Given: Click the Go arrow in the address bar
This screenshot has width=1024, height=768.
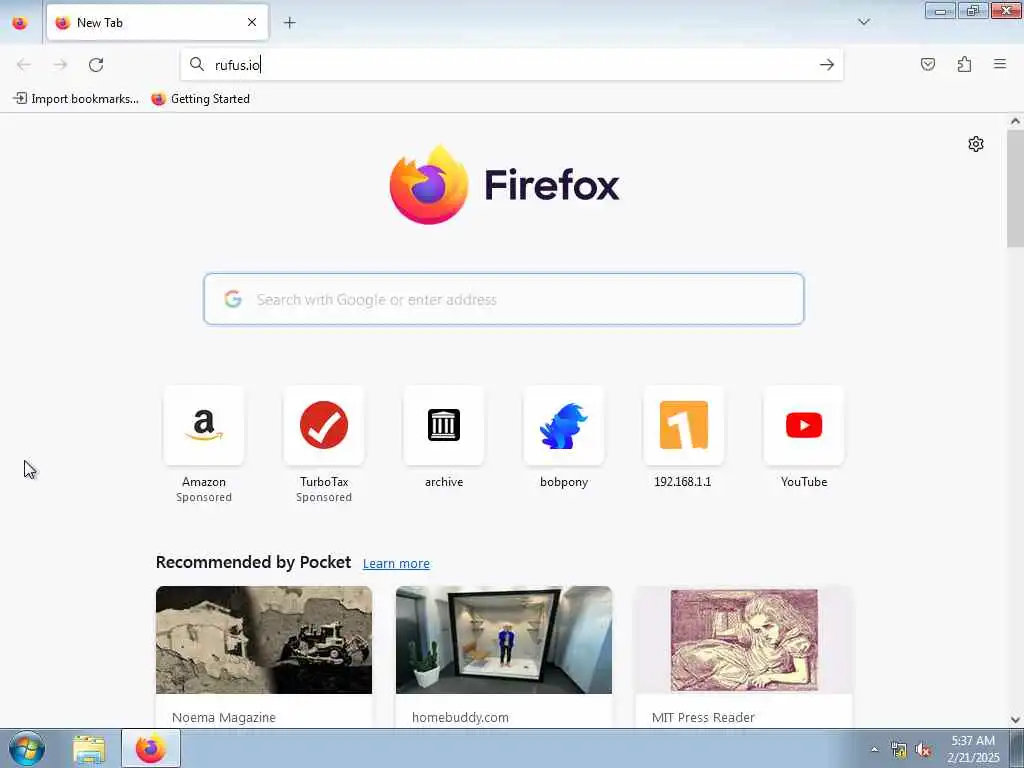Looking at the screenshot, I should (827, 65).
